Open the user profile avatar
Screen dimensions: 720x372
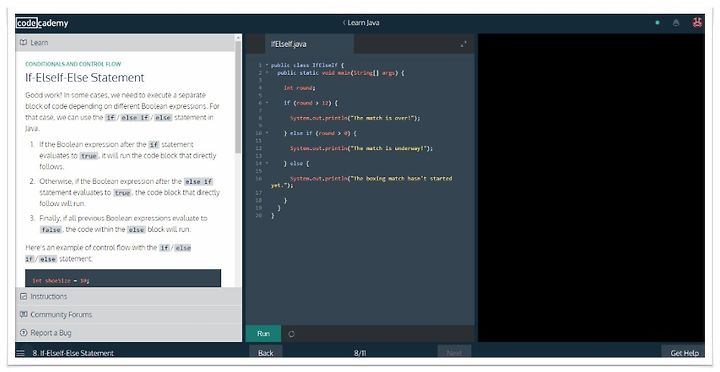(x=697, y=23)
